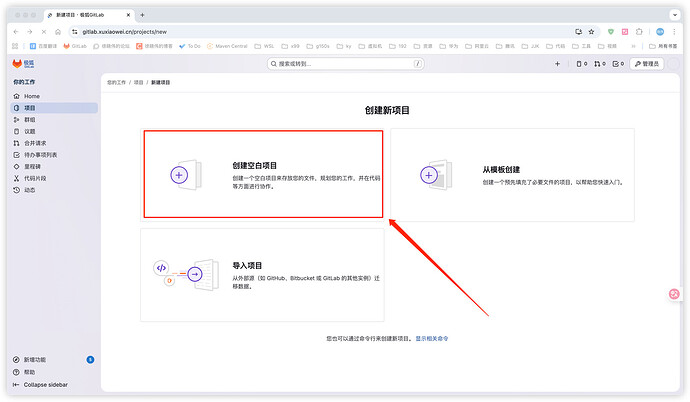Viewport: 690px width, 402px height.
Task: Go to 群组 (Groups) in sidebar
Action: pyautogui.click(x=29, y=119)
